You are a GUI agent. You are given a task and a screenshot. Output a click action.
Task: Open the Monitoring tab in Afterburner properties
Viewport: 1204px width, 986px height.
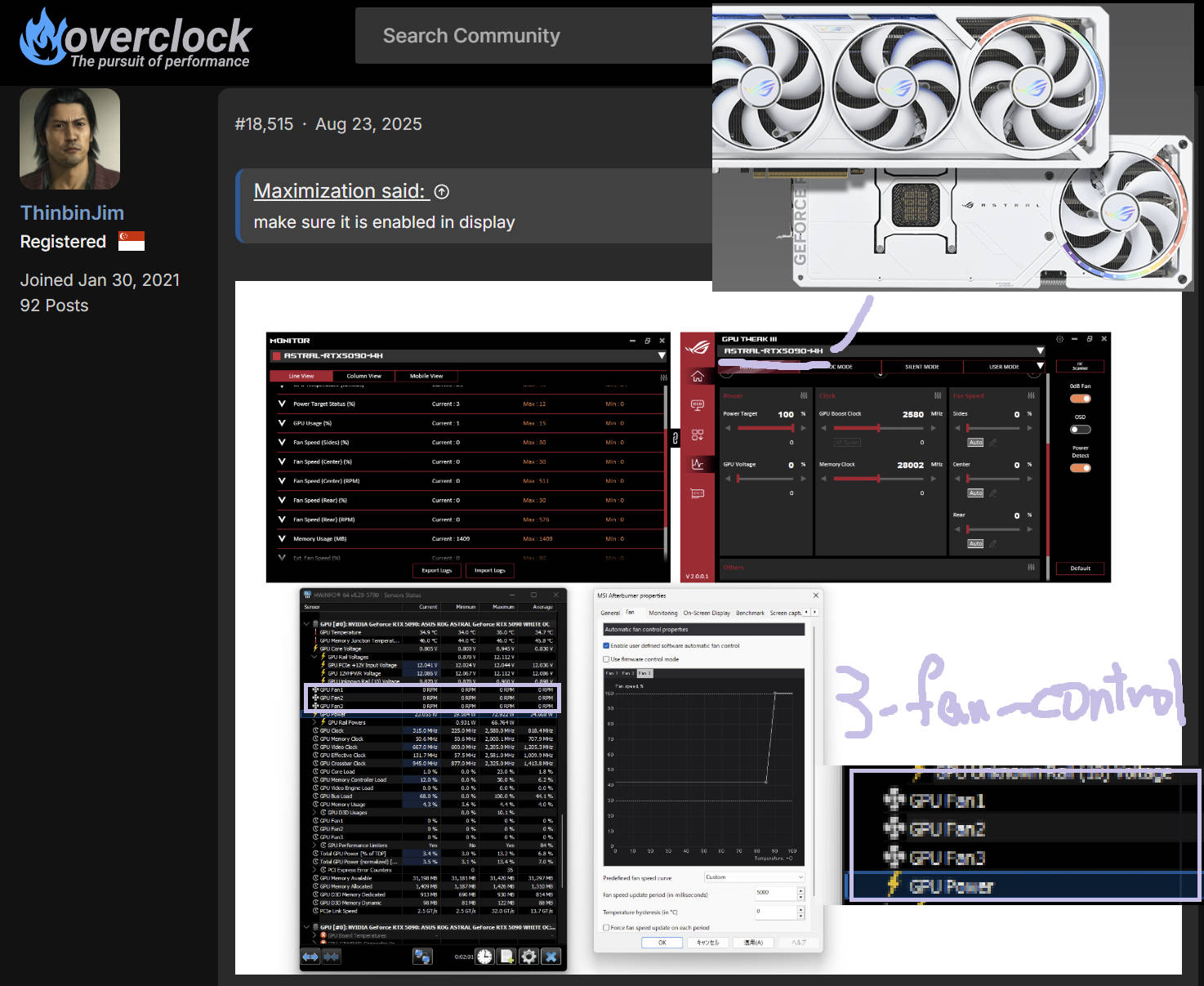tap(662, 613)
